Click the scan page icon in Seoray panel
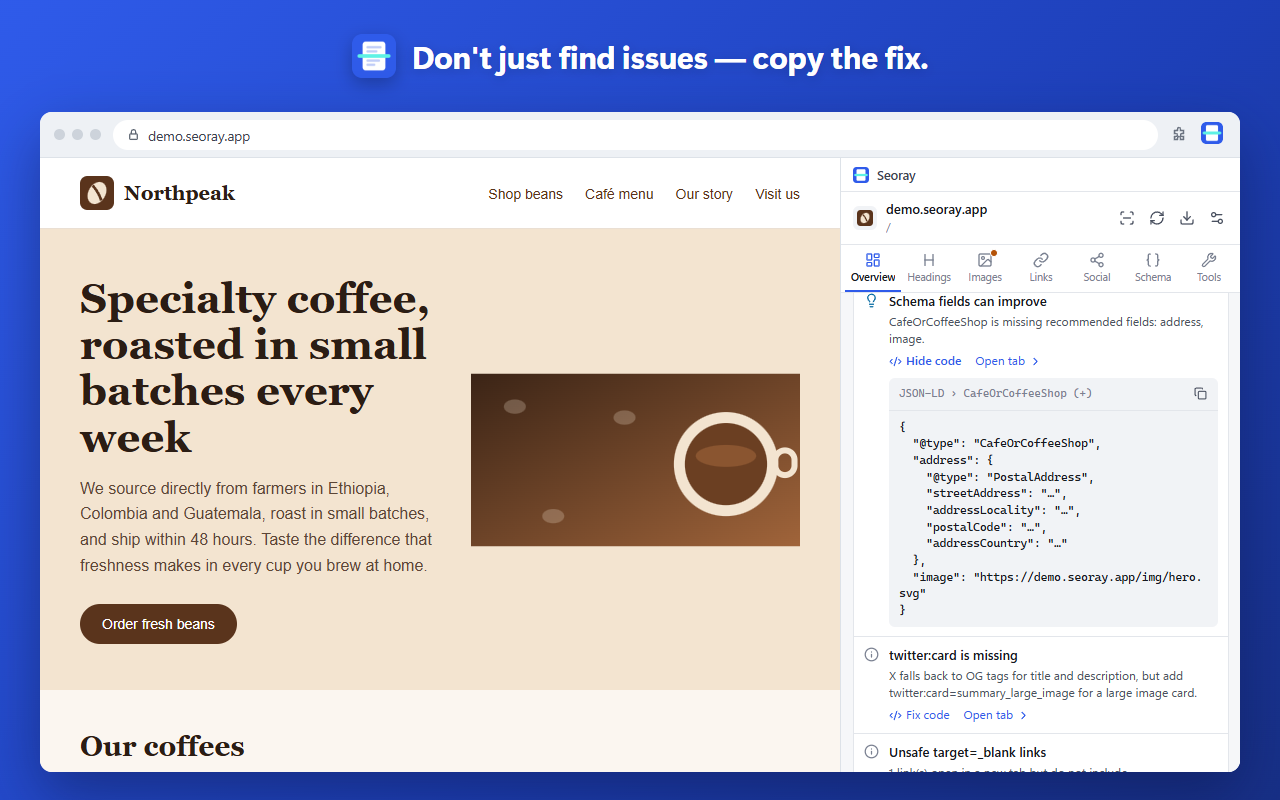This screenshot has width=1280, height=800. (1127, 218)
